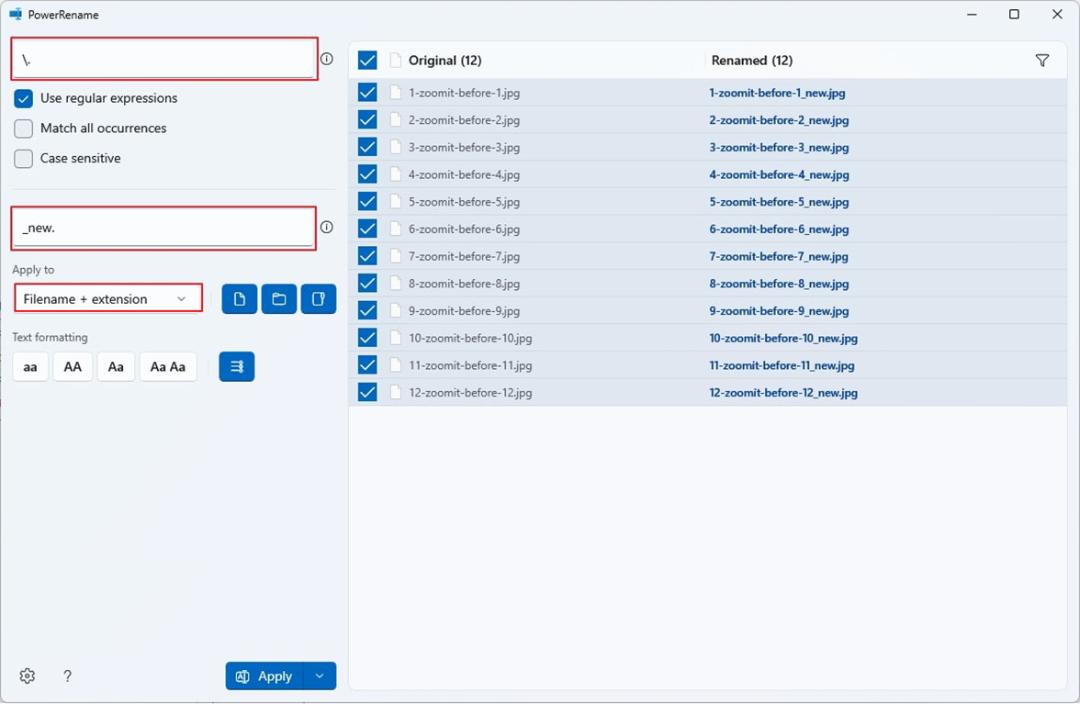Open the help question mark icon

point(67,676)
